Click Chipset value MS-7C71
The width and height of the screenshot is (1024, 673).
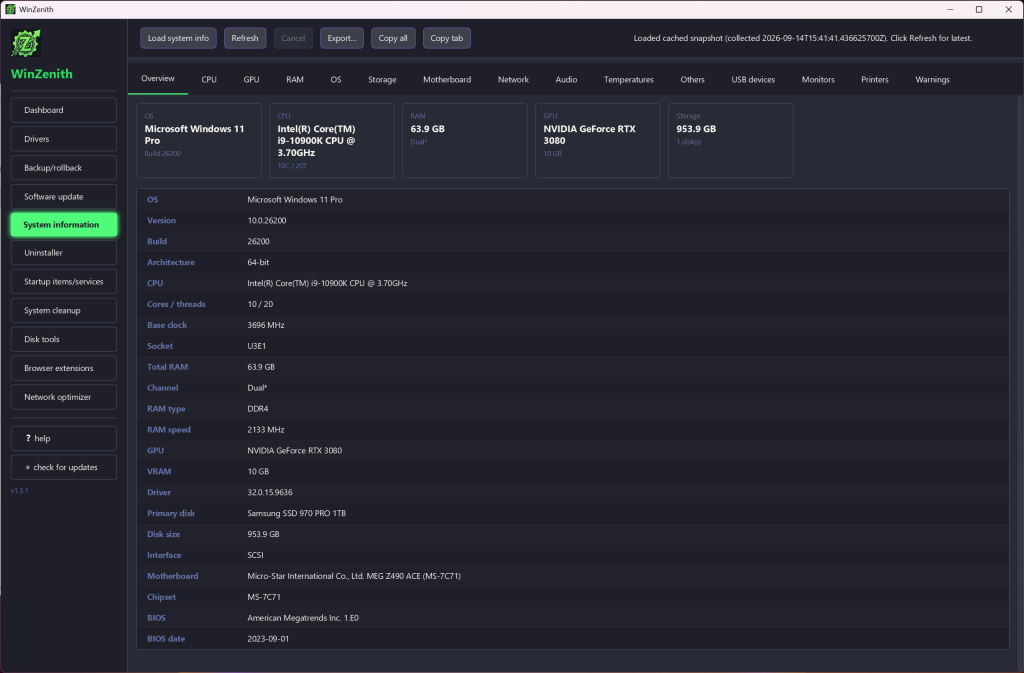click(x=264, y=597)
